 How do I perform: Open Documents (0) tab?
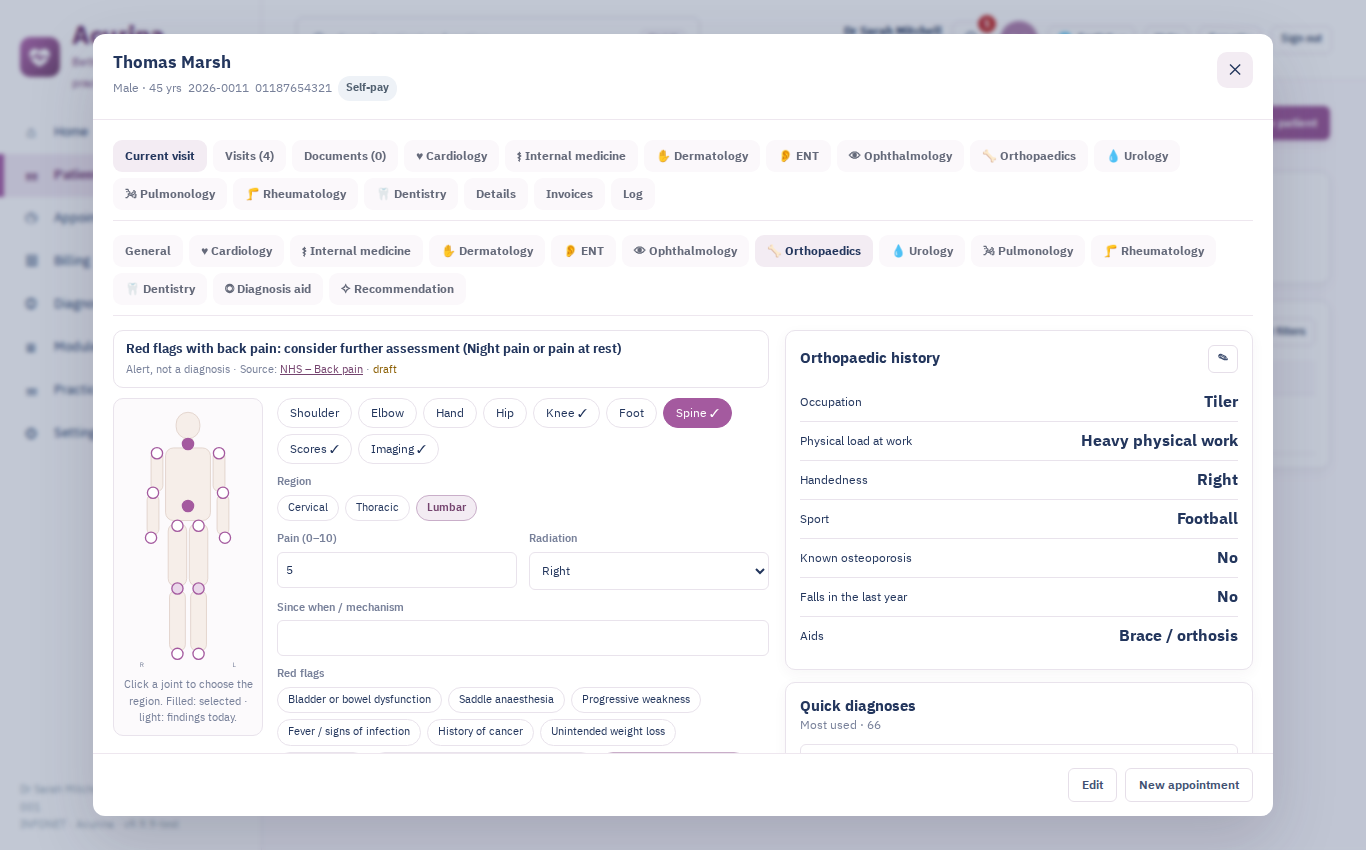point(345,156)
